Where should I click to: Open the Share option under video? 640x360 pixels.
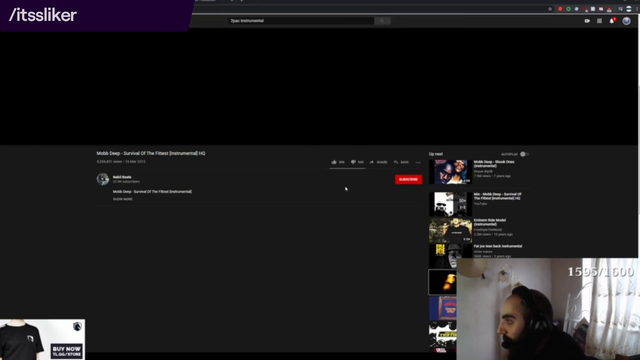coord(378,162)
